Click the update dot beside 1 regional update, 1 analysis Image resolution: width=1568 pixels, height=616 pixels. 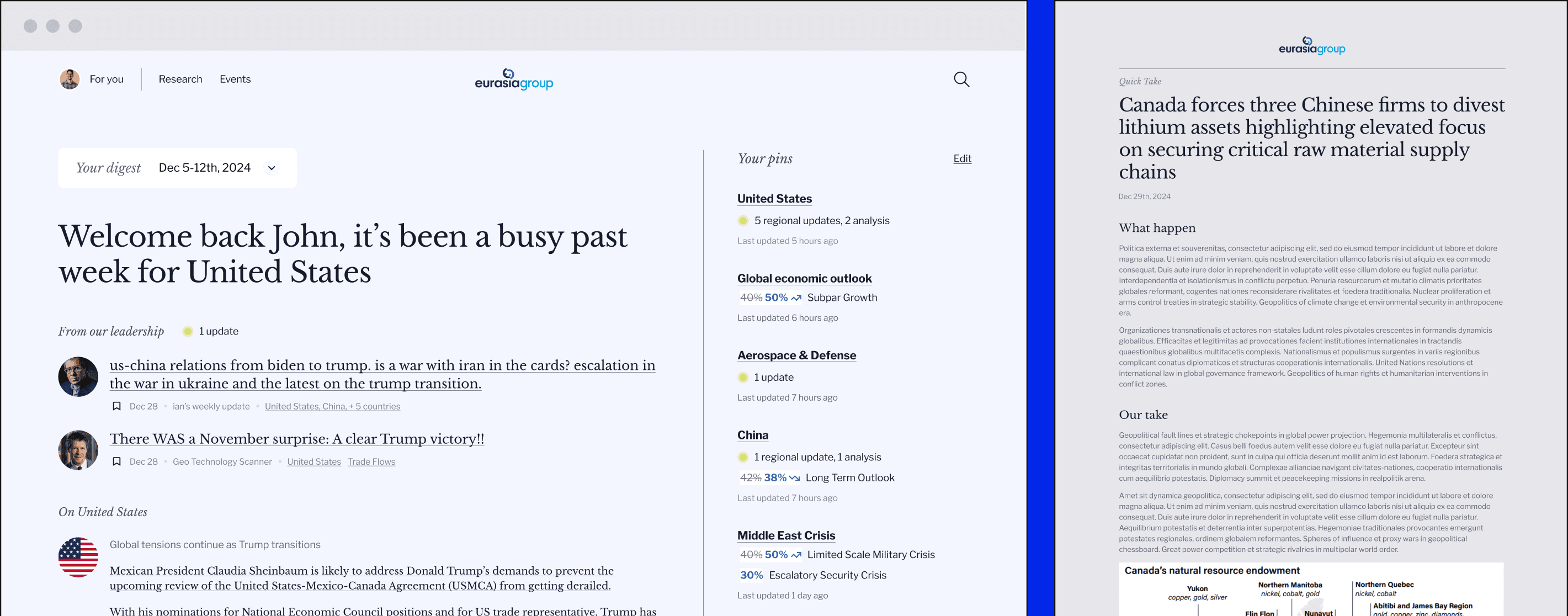(743, 457)
